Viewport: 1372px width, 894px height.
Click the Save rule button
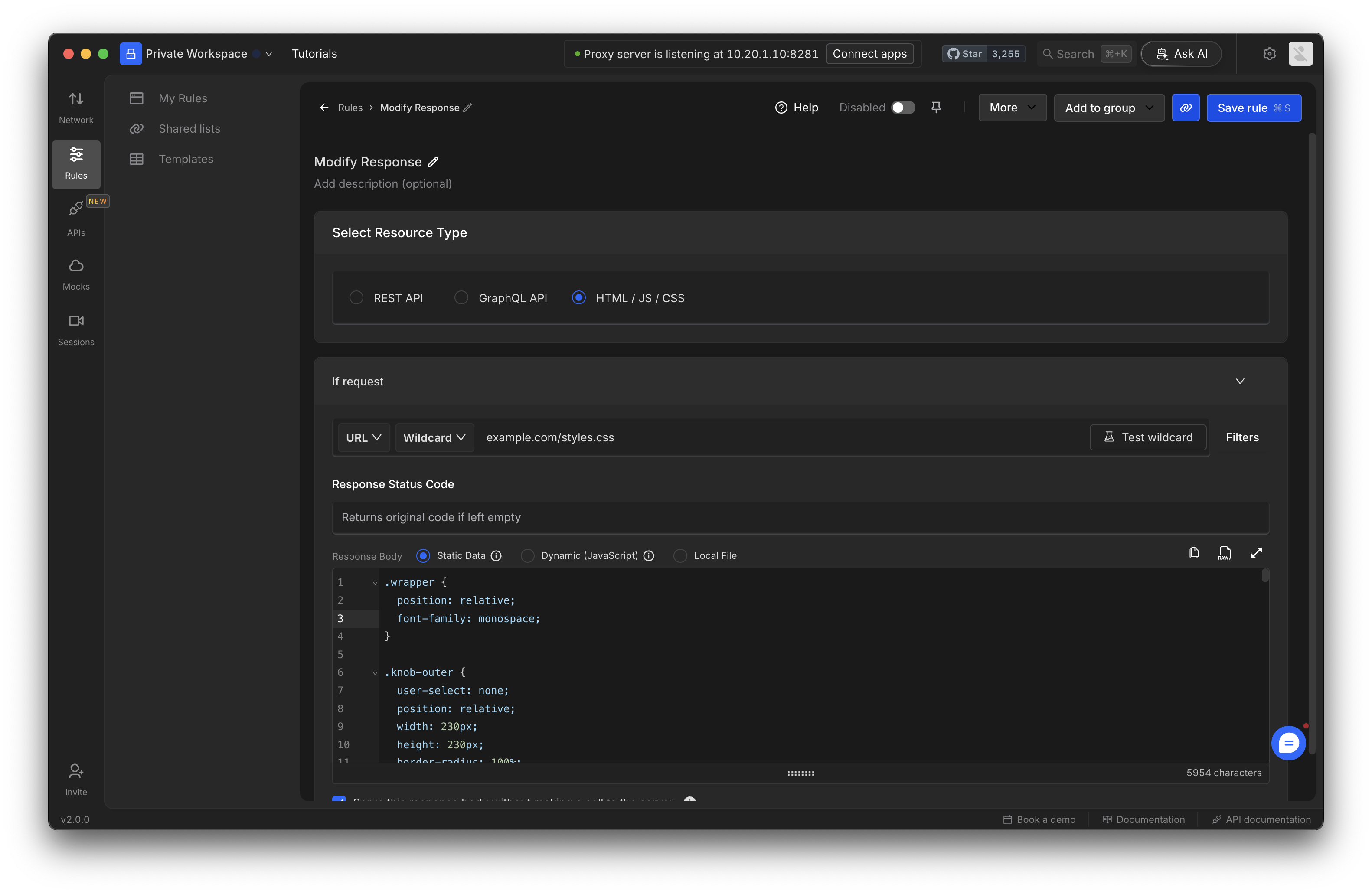pos(1253,108)
